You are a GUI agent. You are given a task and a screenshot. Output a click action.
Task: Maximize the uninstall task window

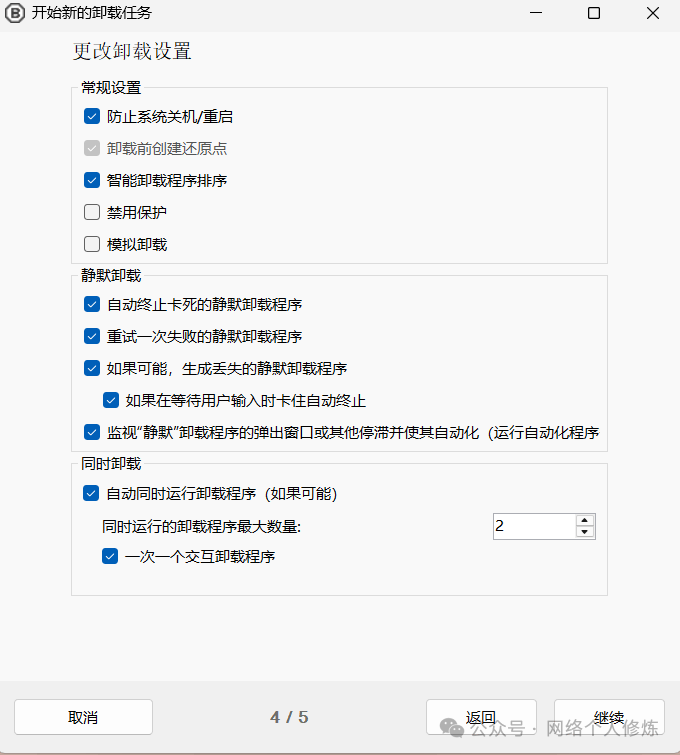point(594,13)
